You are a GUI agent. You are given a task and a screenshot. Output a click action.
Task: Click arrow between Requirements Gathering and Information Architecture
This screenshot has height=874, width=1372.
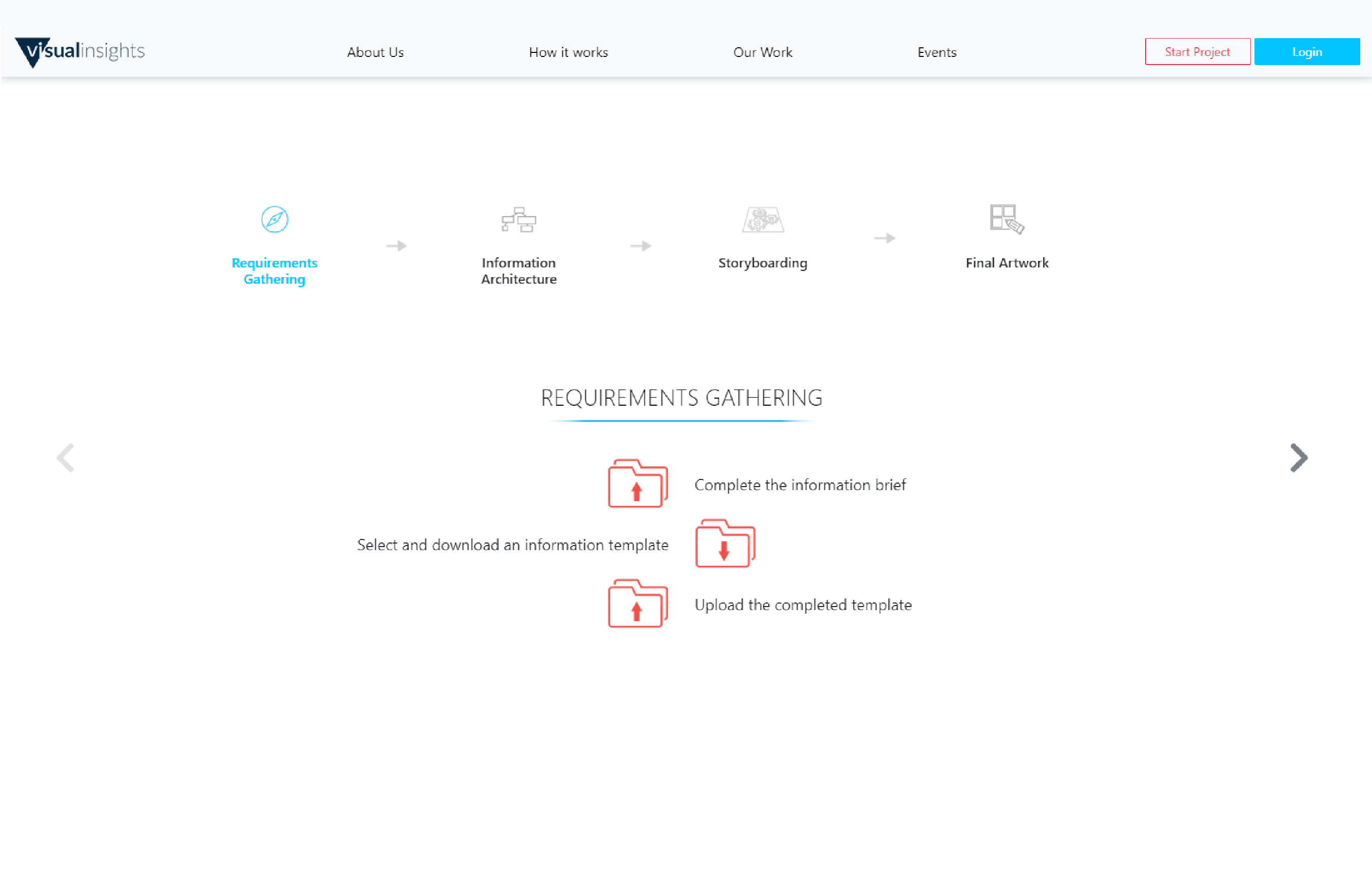pyautogui.click(x=397, y=246)
